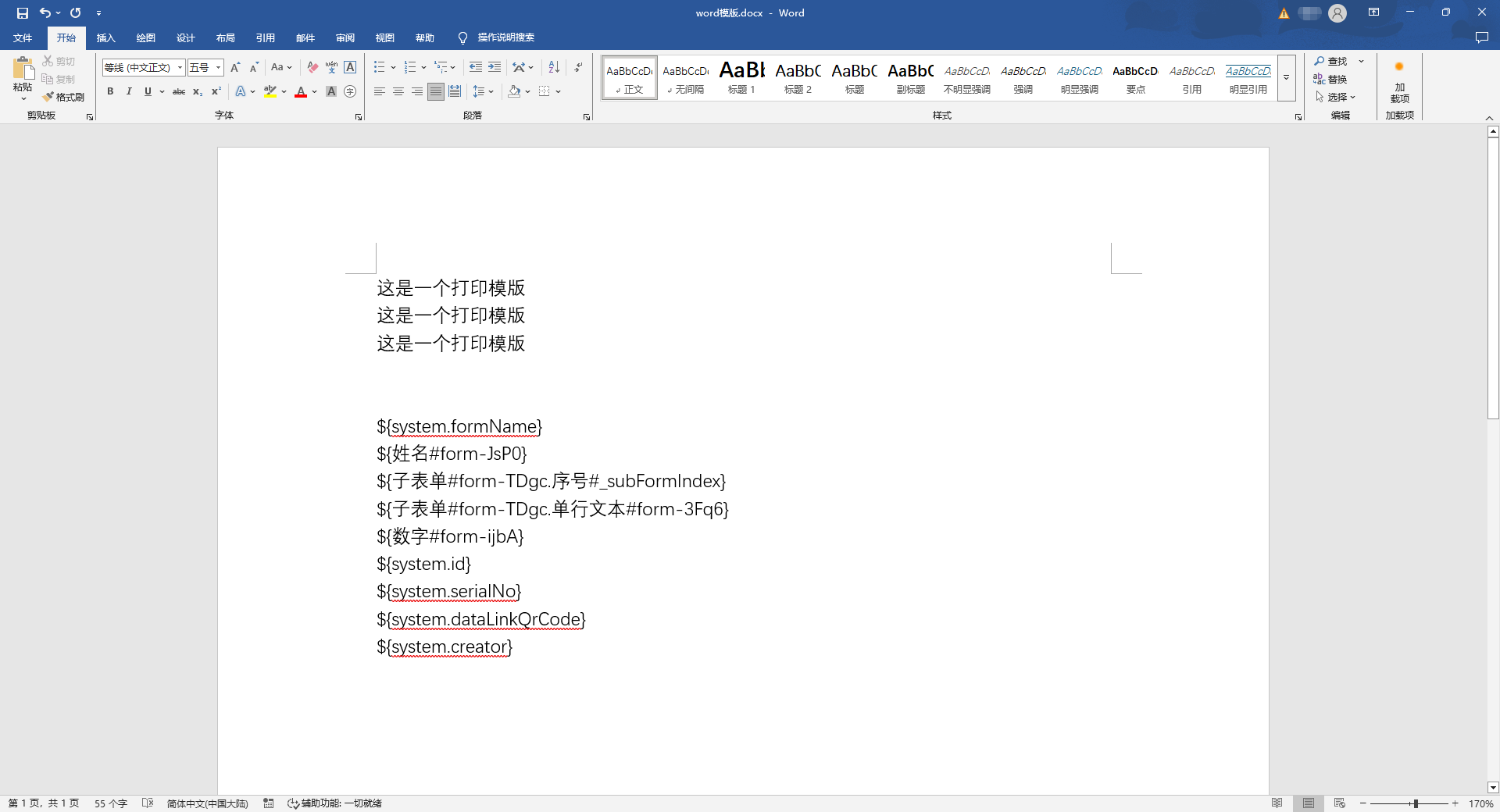Click the Replace (替换) tool
Viewport: 1500px width, 812px height.
(1330, 79)
